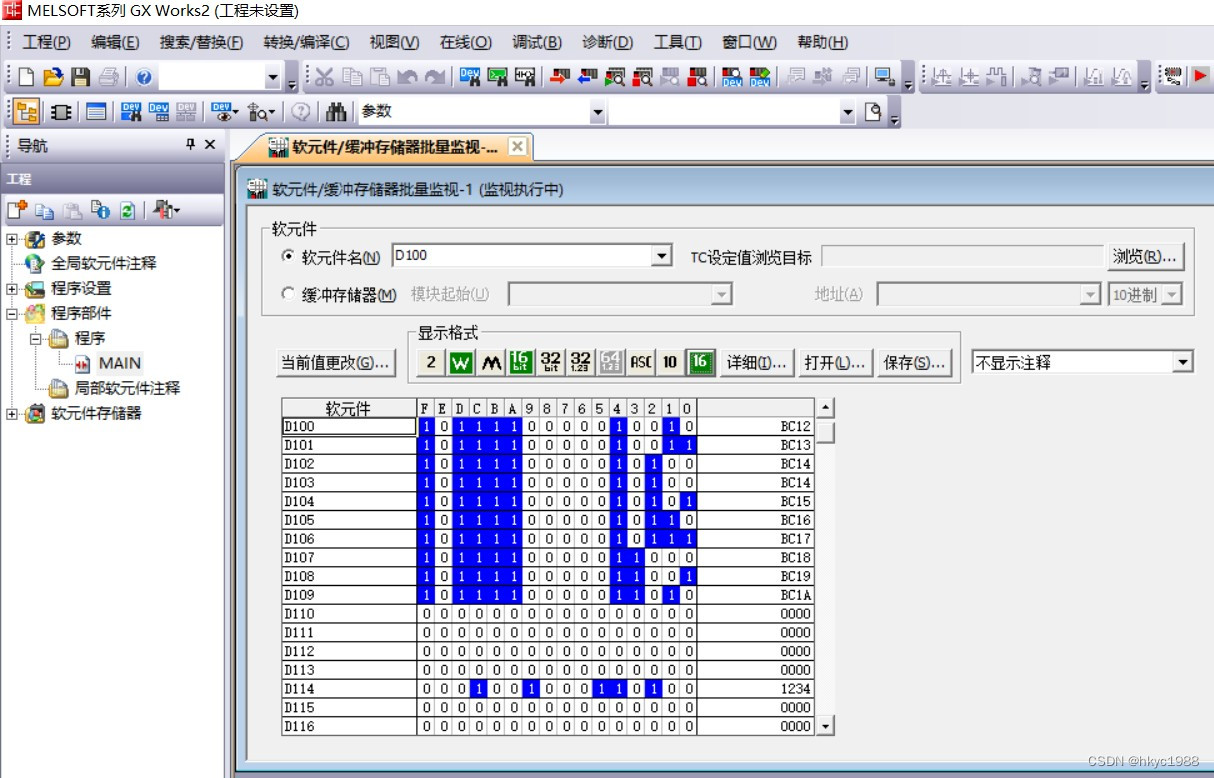
Task: Open the dropdown next to the help icon
Action: [x=273, y=77]
